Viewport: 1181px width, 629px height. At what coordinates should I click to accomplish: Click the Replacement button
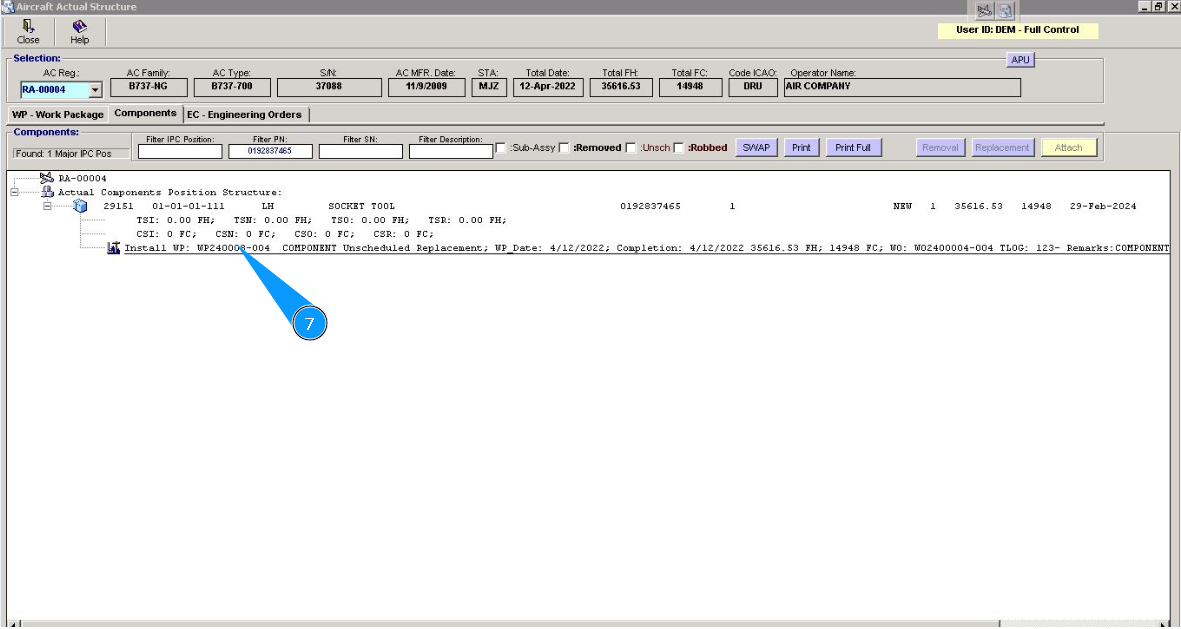tap(1002, 148)
